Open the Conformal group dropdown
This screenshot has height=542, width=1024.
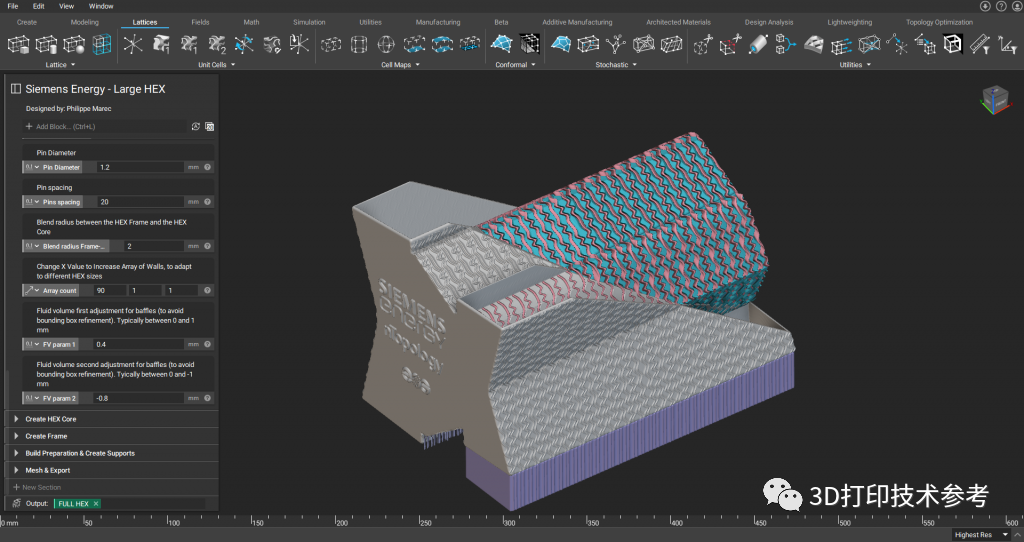coord(515,65)
